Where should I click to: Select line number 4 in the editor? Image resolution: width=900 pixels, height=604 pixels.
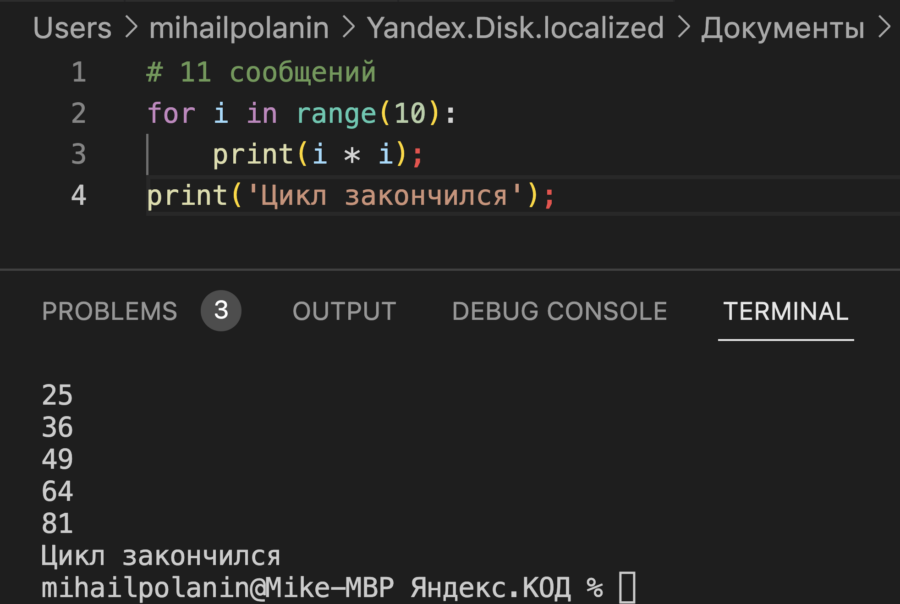[78, 195]
